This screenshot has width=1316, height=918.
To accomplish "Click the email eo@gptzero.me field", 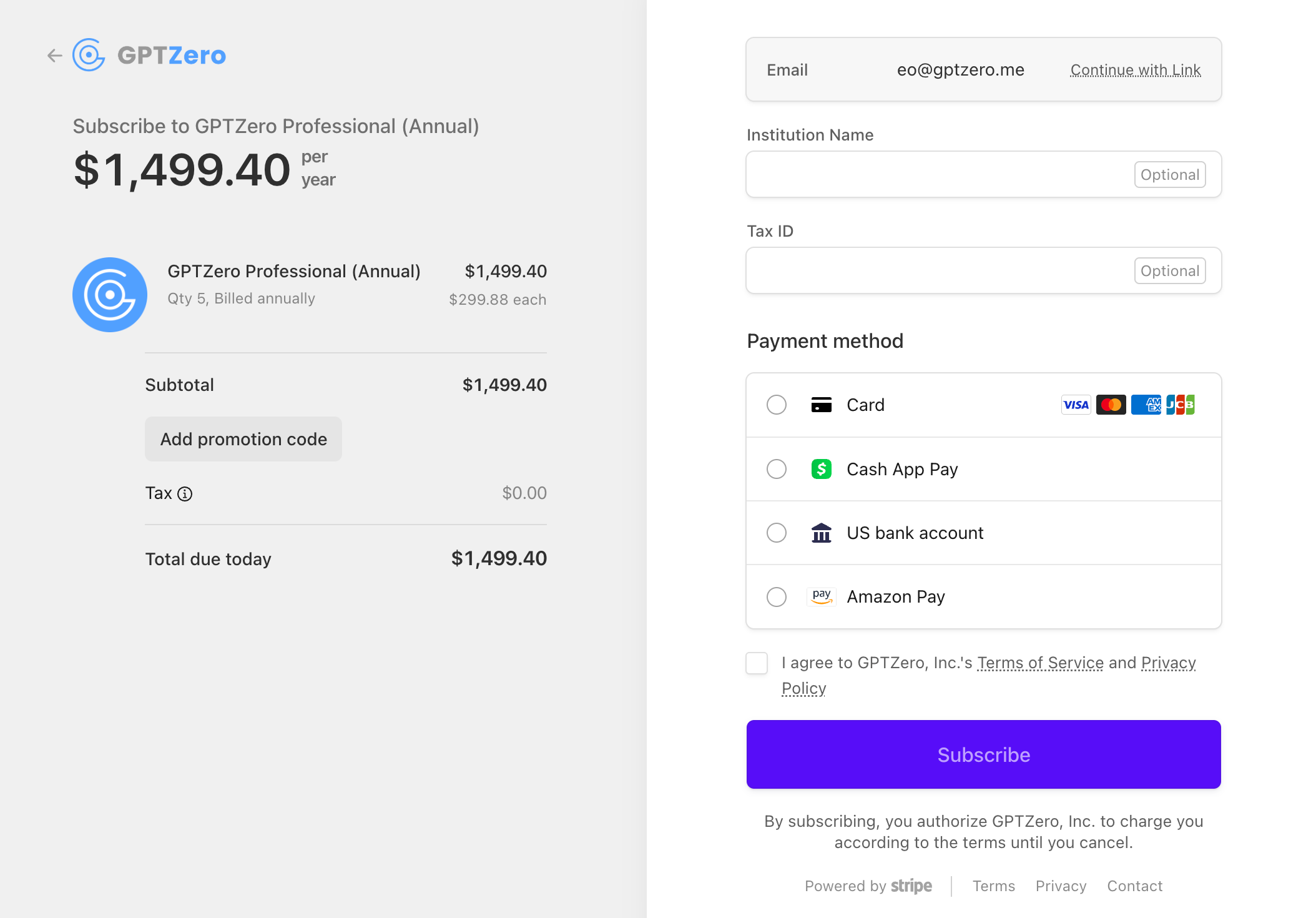I will click(x=961, y=70).
